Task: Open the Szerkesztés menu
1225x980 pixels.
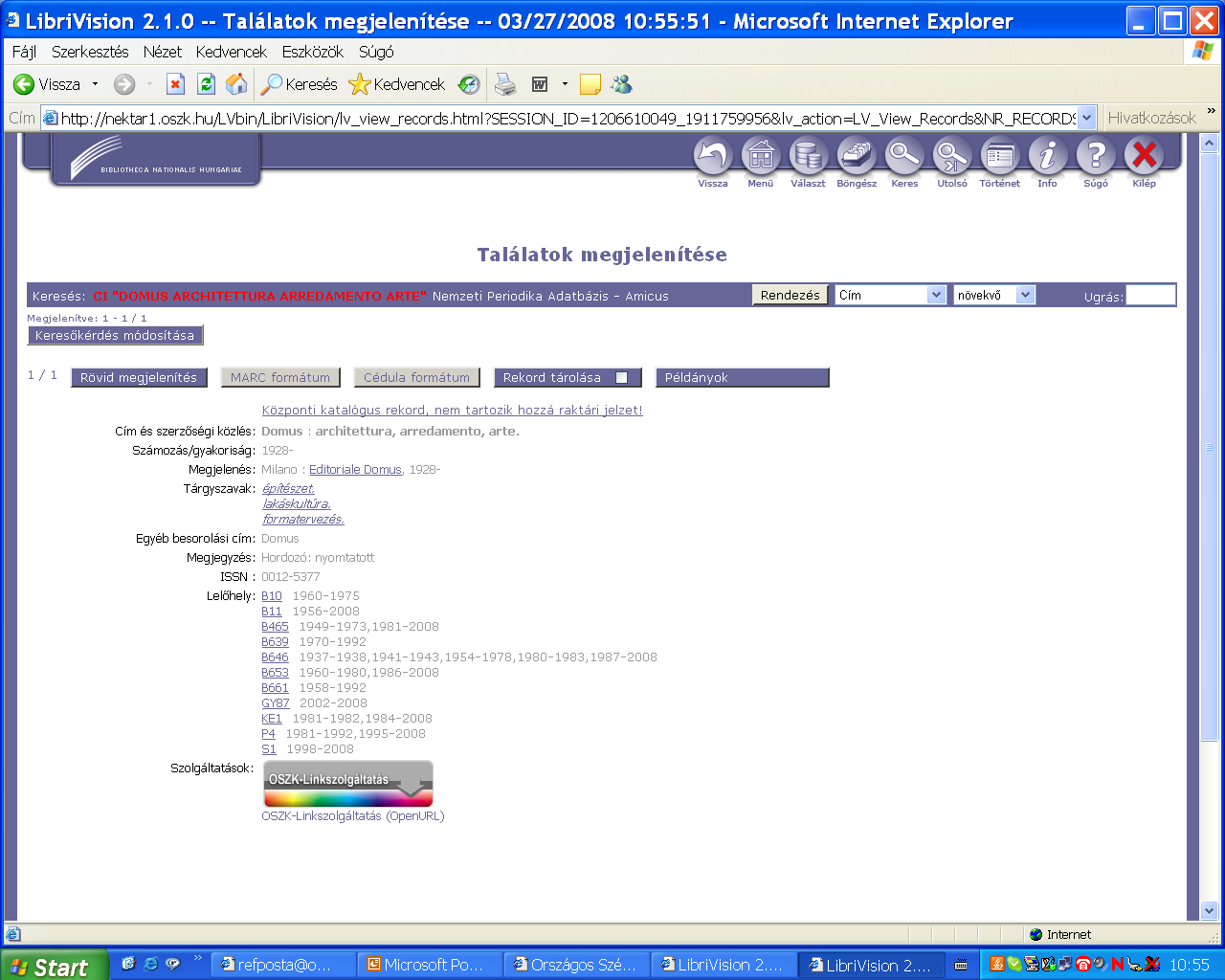Action: point(90,52)
